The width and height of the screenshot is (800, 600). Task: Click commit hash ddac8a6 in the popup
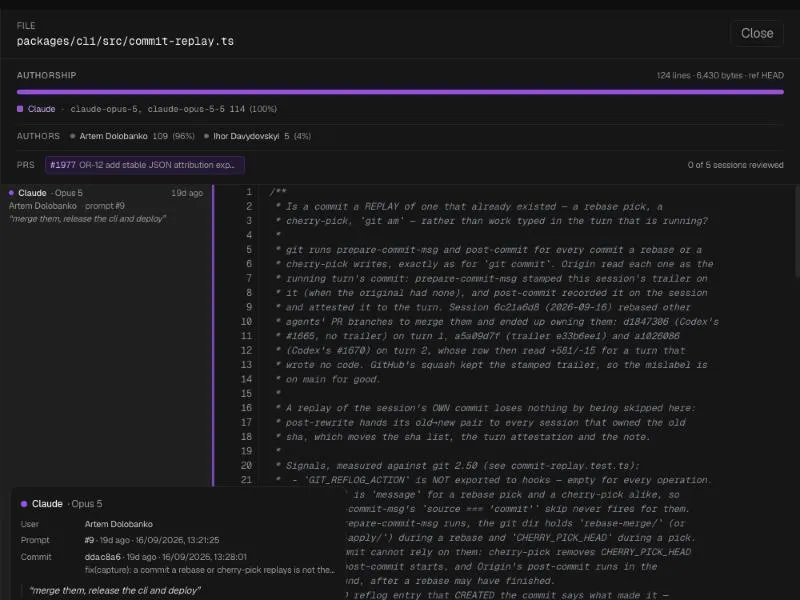click(x=103, y=557)
